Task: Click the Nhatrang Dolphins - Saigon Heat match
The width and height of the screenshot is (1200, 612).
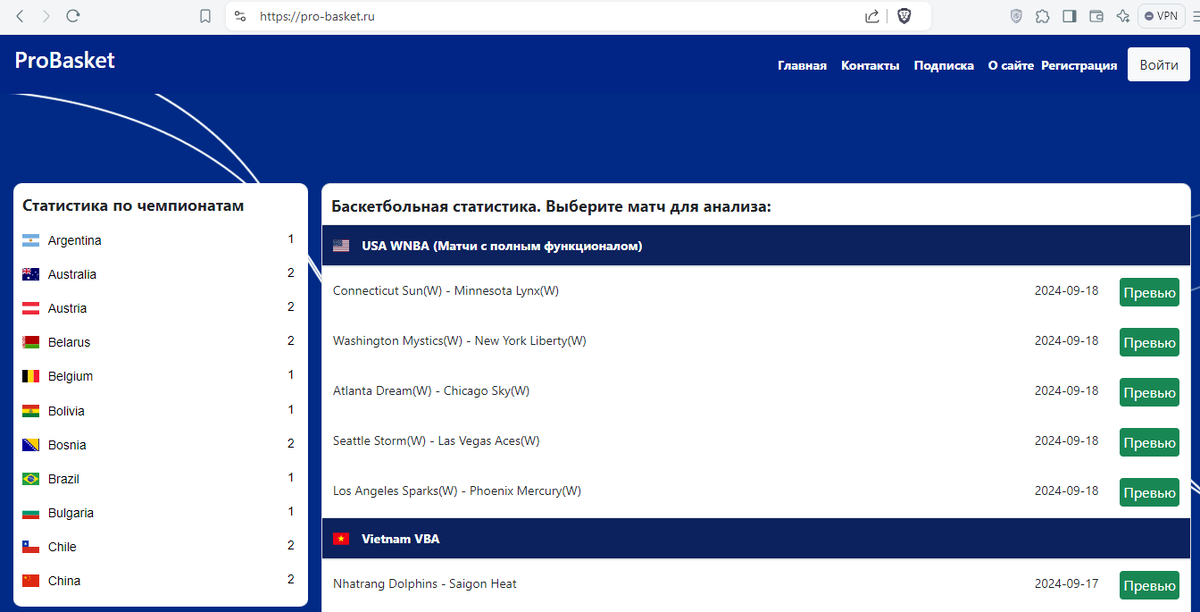Action: [x=425, y=584]
